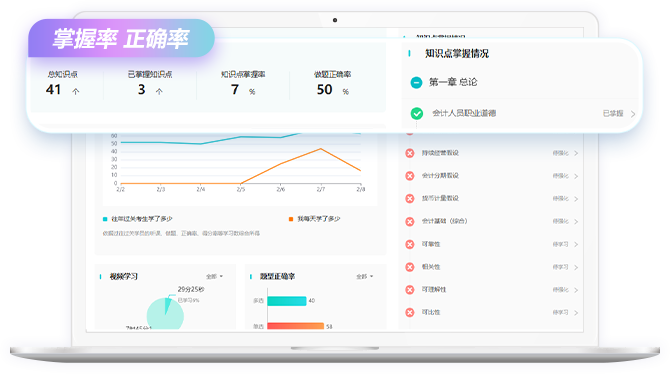This screenshot has width=670, height=374.
Task: Open the 全部 dropdown in 题型正确率
Action: (364, 277)
